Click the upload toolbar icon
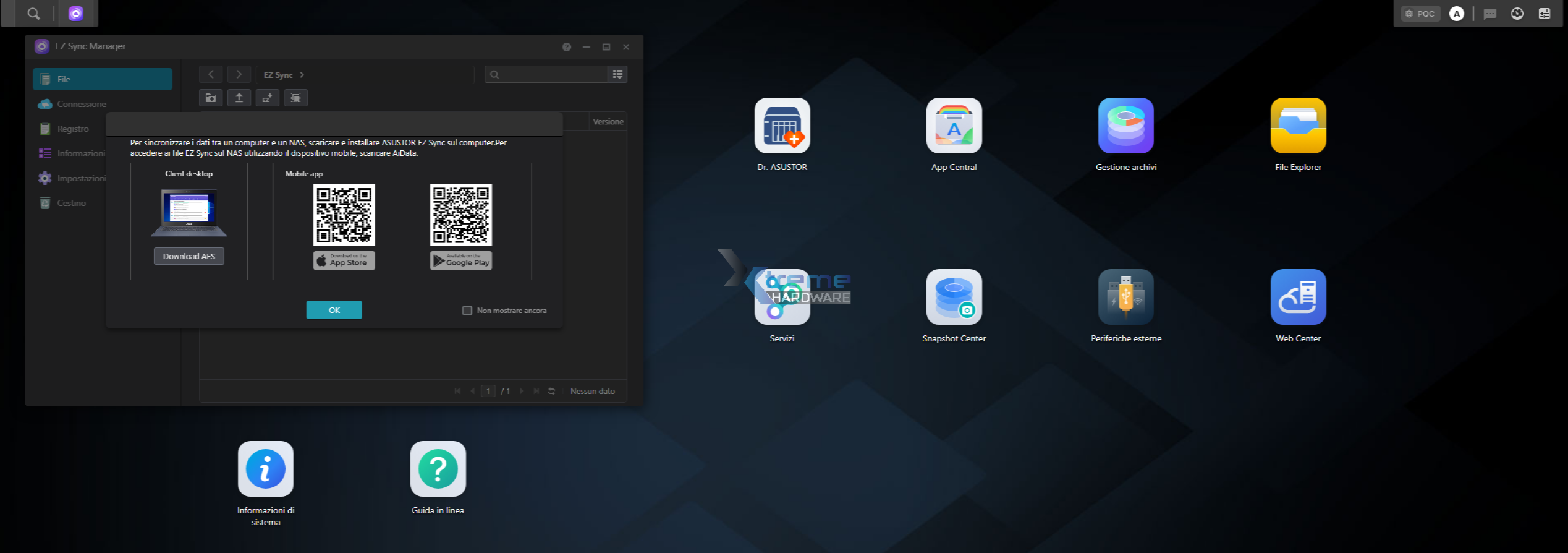This screenshot has width=1568, height=553. (239, 98)
